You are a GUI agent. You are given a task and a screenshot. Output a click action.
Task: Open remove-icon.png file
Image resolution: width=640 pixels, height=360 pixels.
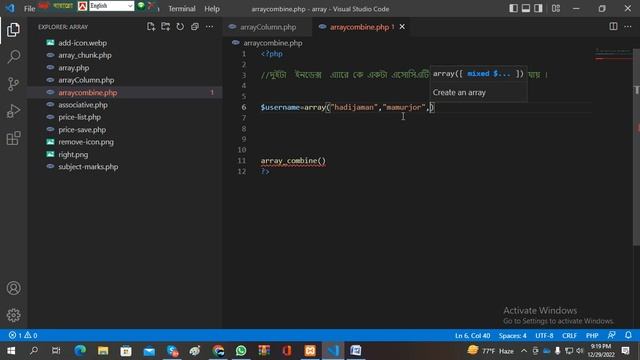click(86, 142)
